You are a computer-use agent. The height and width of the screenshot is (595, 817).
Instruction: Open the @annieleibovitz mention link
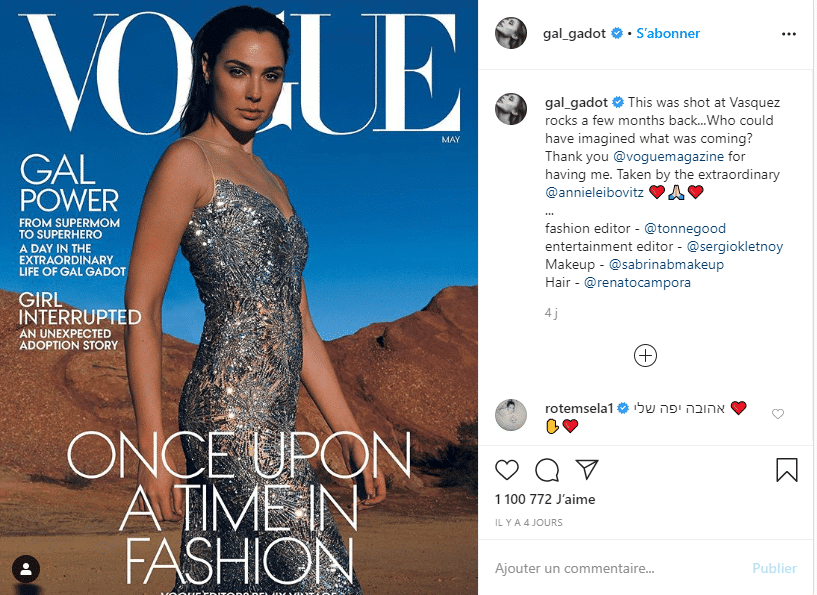(595, 192)
